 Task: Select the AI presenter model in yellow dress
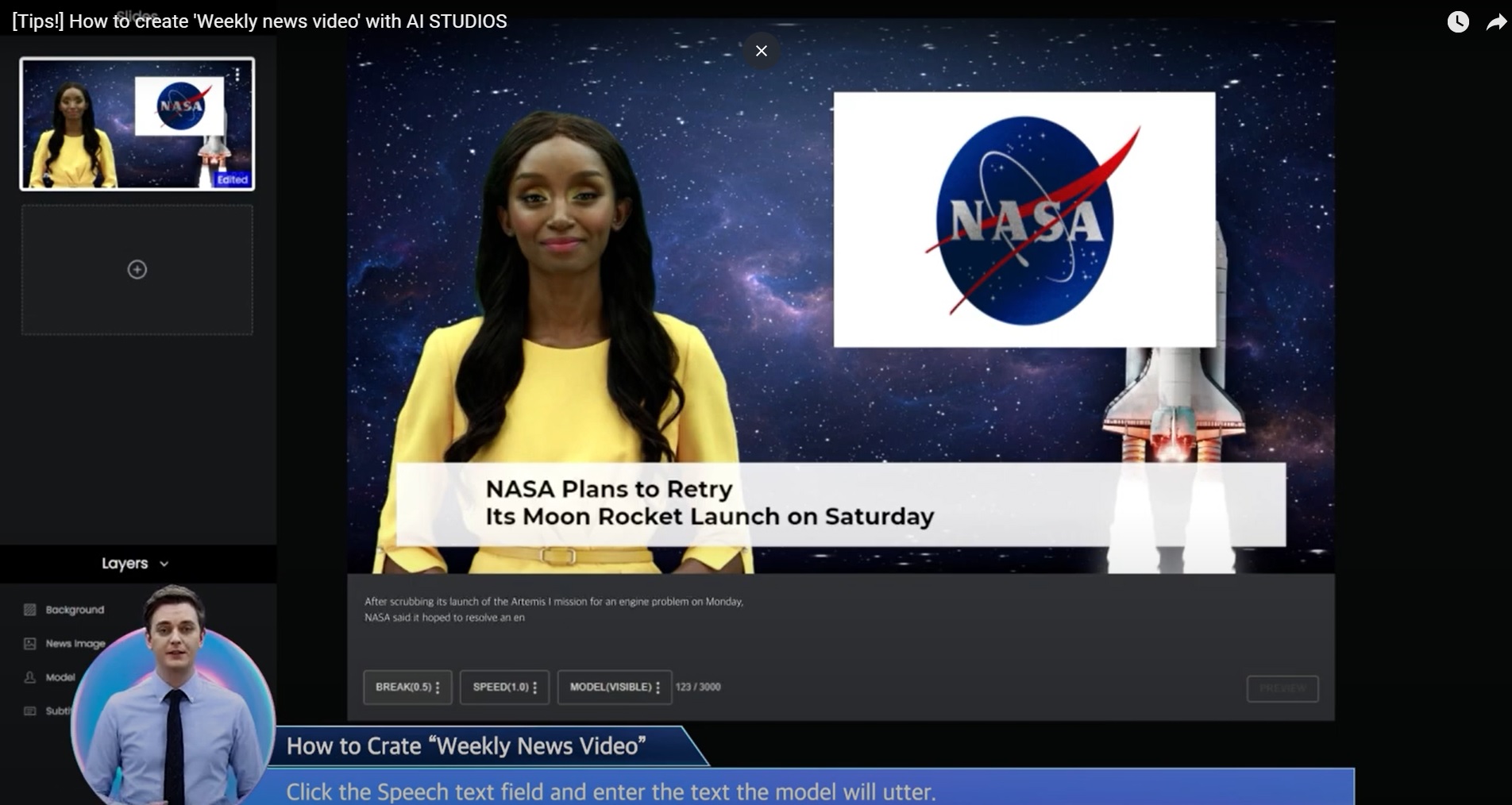click(564, 343)
